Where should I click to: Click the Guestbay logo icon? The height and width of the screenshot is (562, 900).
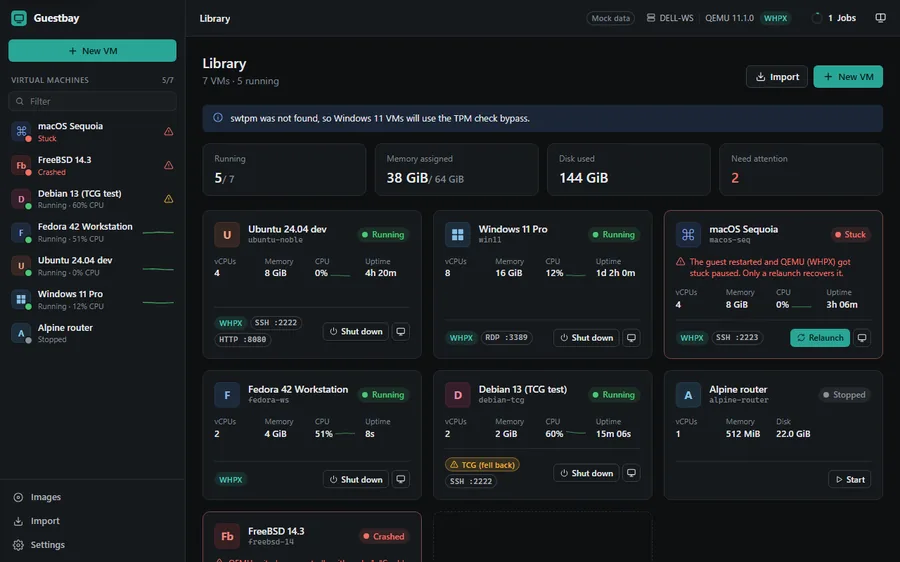[x=19, y=18]
